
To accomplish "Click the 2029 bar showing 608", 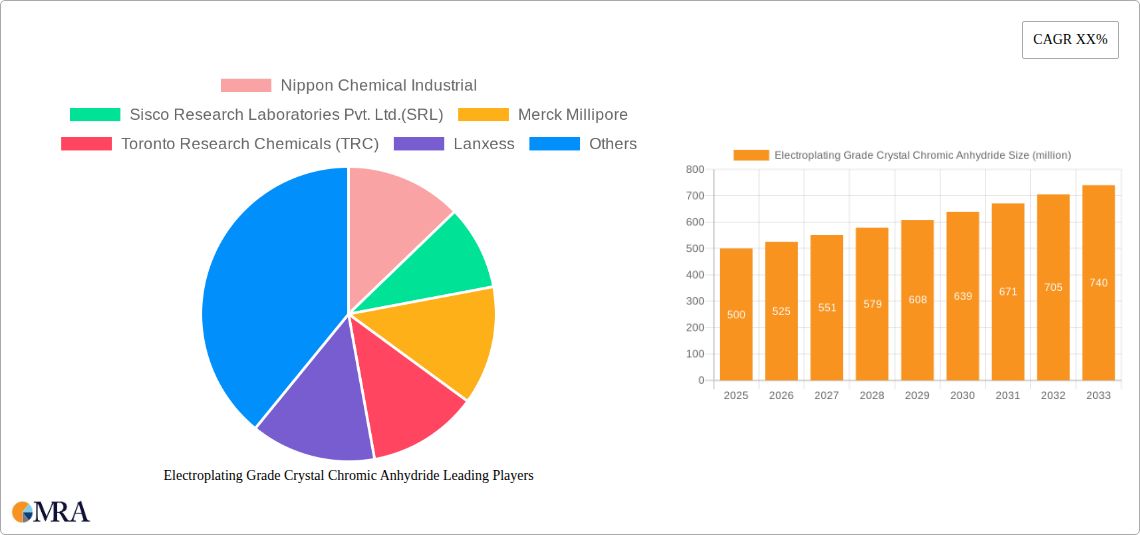I will click(918, 300).
